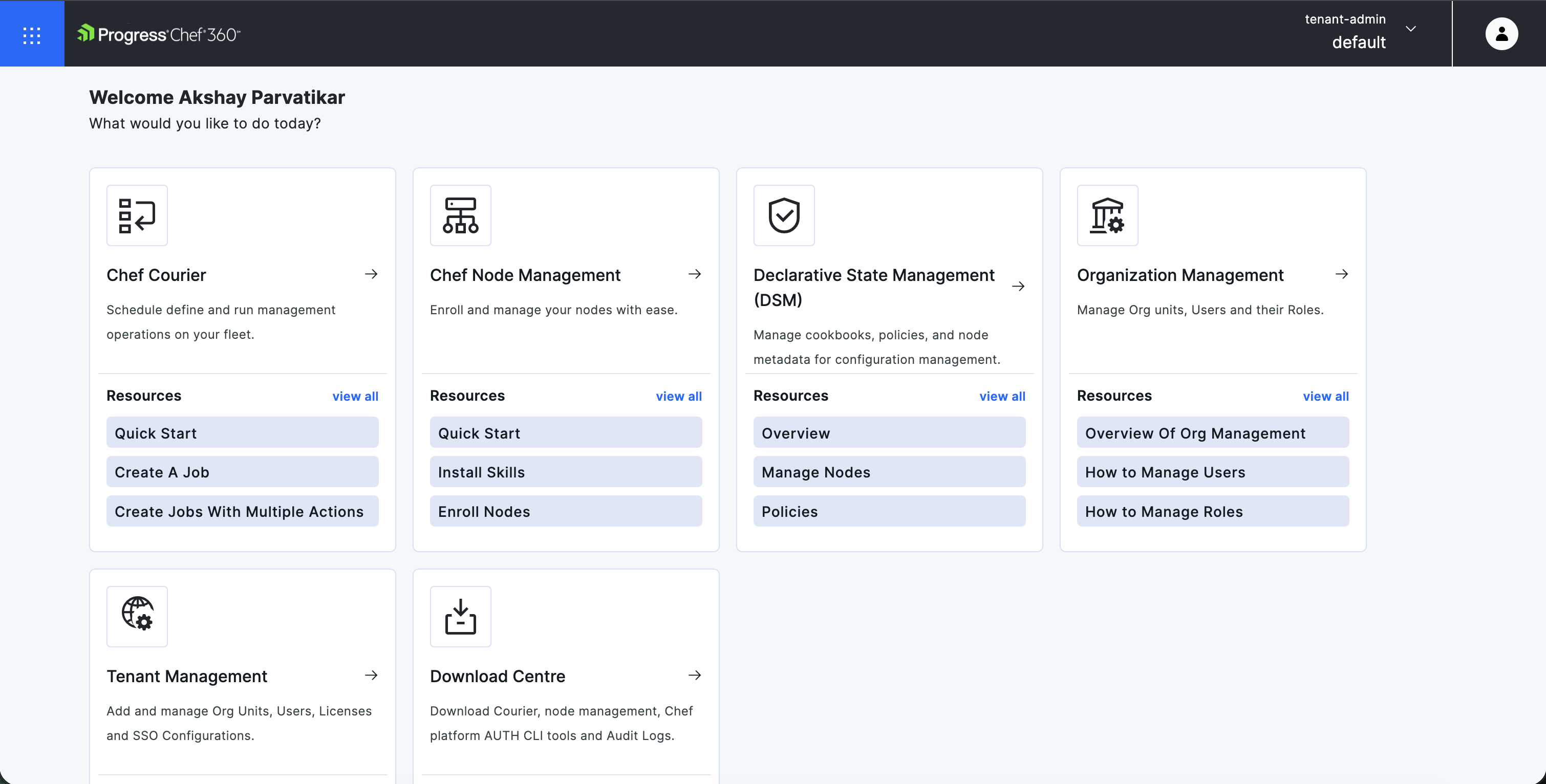Open the Policies resource item

click(x=889, y=511)
